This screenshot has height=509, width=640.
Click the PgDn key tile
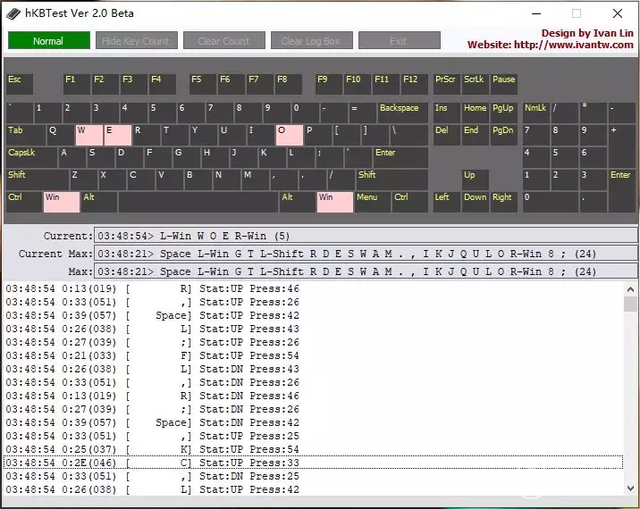click(504, 135)
